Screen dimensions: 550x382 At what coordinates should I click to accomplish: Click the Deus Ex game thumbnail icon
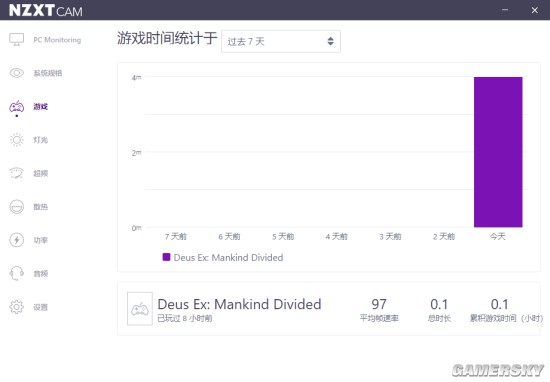click(140, 309)
